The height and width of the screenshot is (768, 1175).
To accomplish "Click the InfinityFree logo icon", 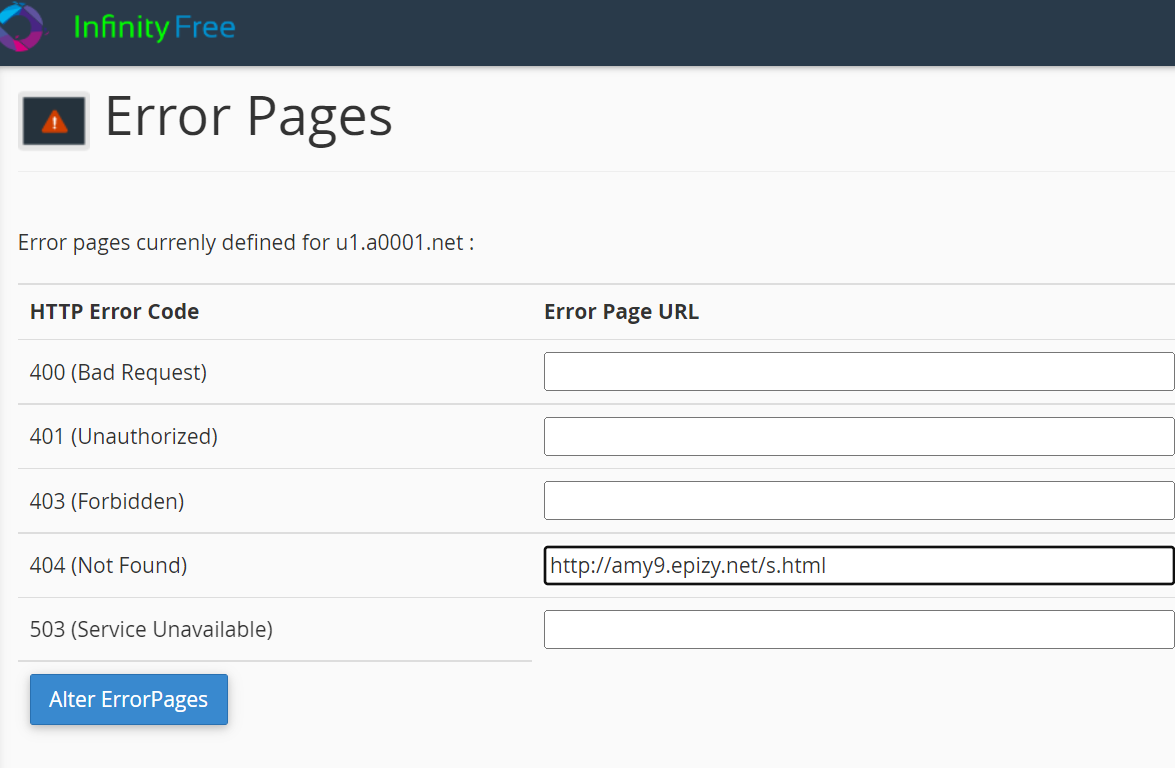I will pyautogui.click(x=22, y=27).
